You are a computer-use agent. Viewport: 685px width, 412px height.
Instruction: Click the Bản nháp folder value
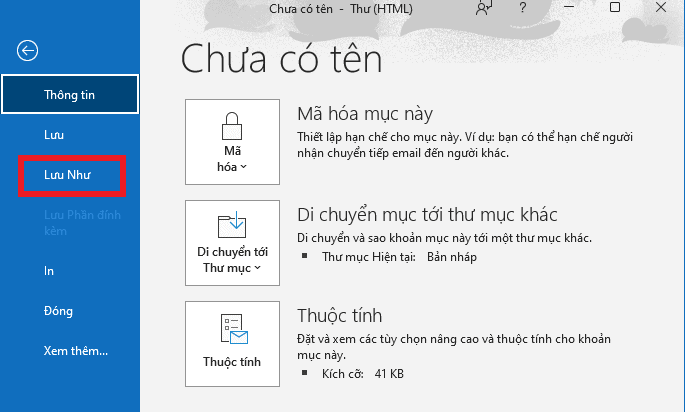452,257
